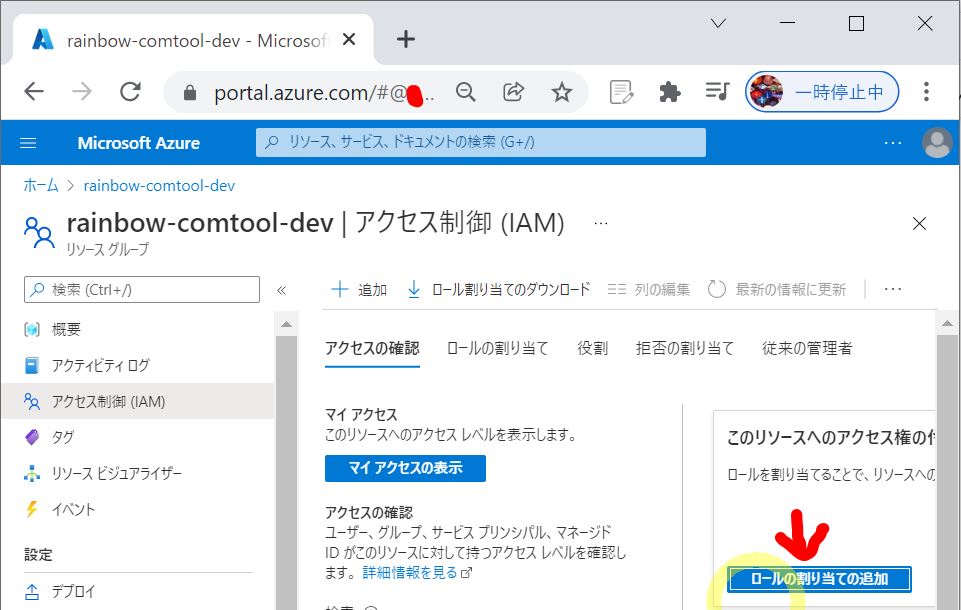Open the reading list note icon
The height and width of the screenshot is (610, 961).
[621, 93]
